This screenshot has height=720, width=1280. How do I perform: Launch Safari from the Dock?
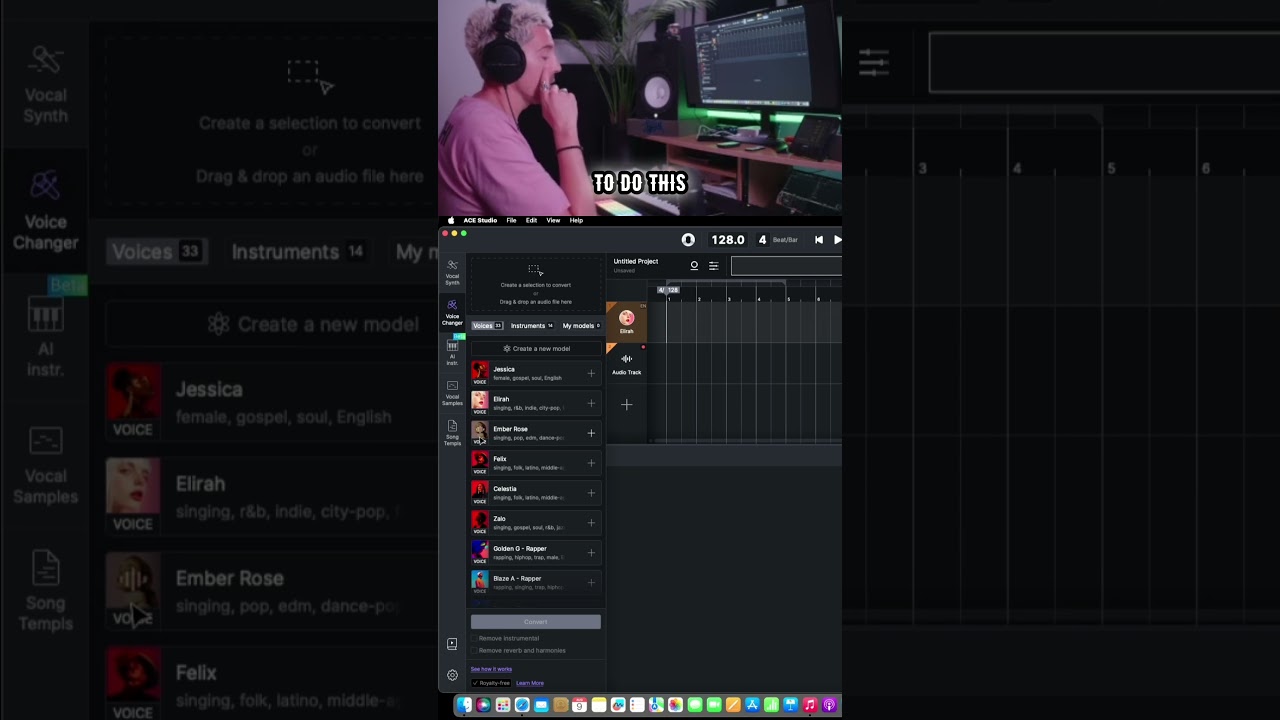coord(522,706)
